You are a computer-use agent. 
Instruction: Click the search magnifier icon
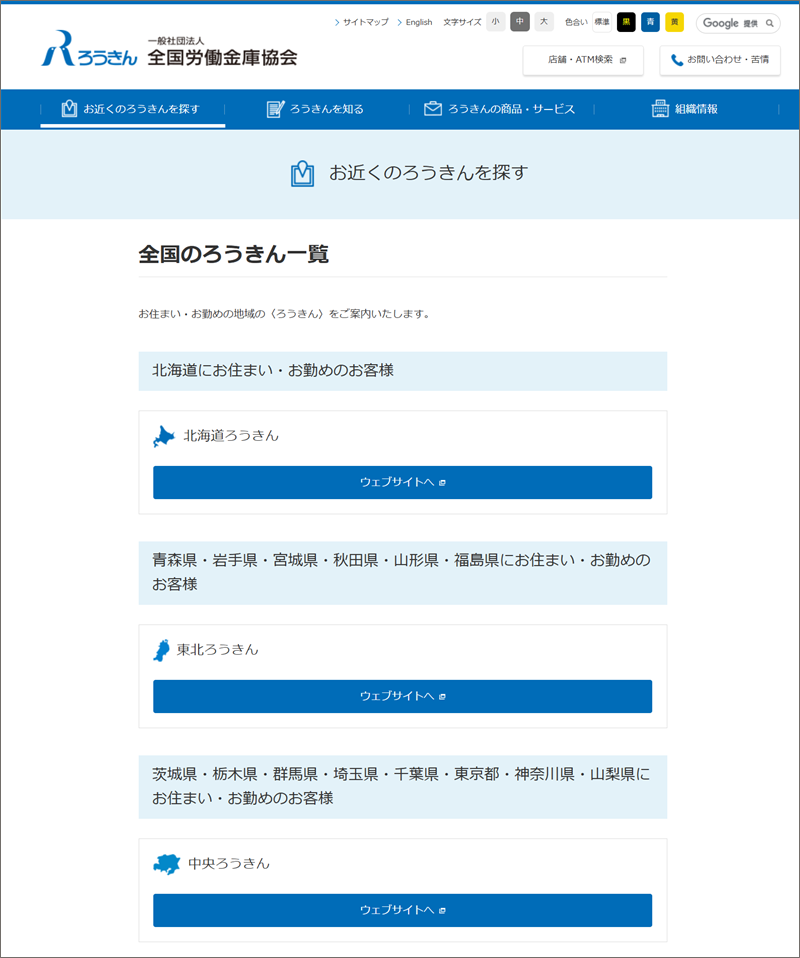point(769,23)
